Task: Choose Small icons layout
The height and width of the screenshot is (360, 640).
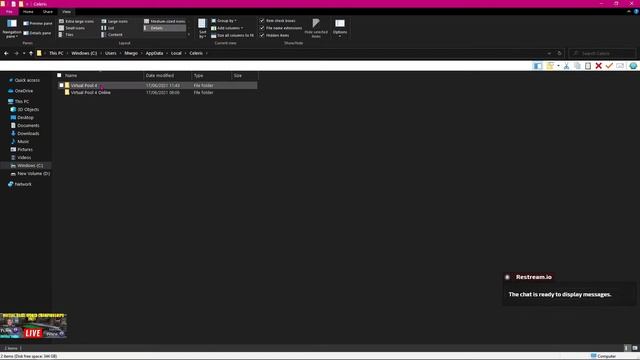Action: point(72,28)
